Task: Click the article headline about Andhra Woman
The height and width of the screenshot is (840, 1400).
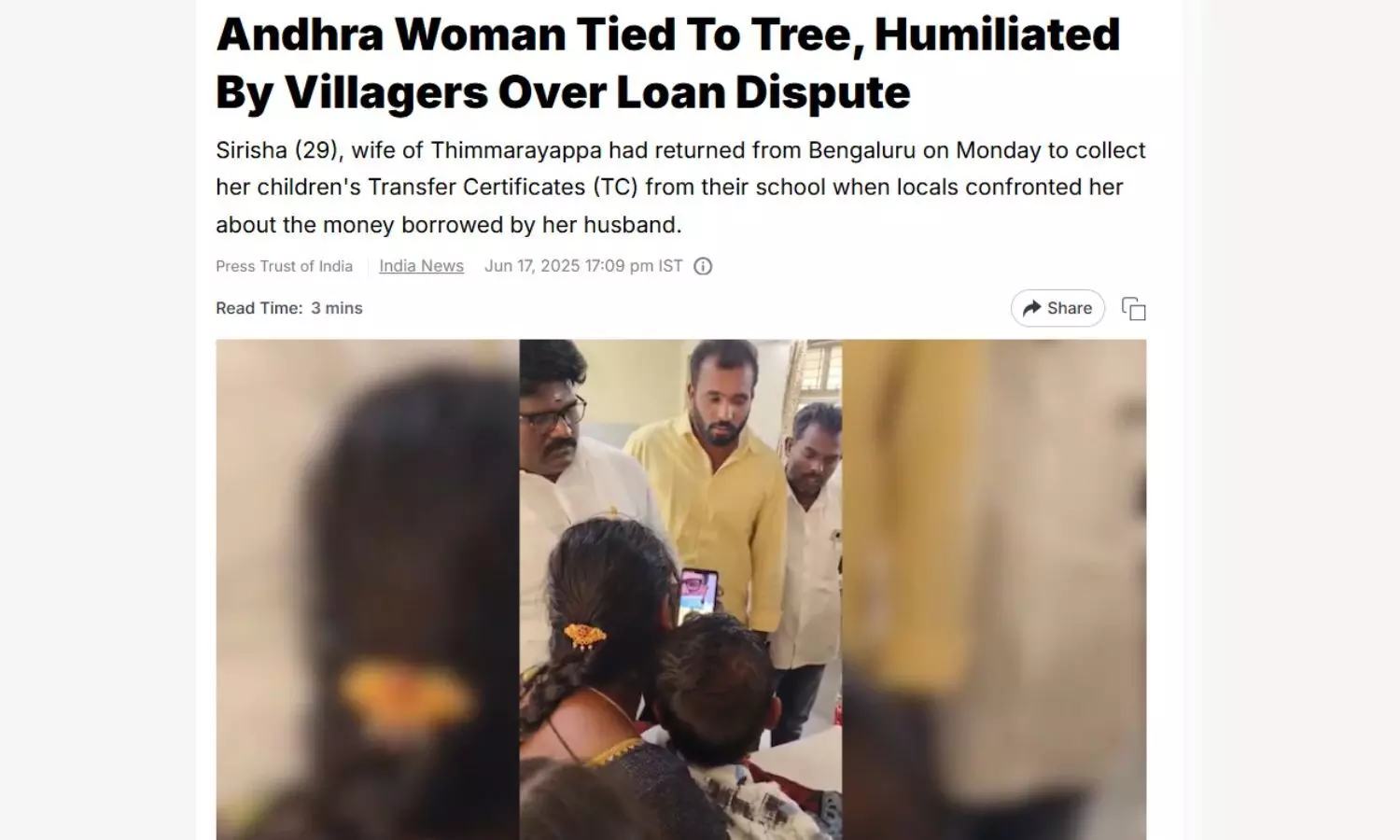Action: tap(667, 63)
